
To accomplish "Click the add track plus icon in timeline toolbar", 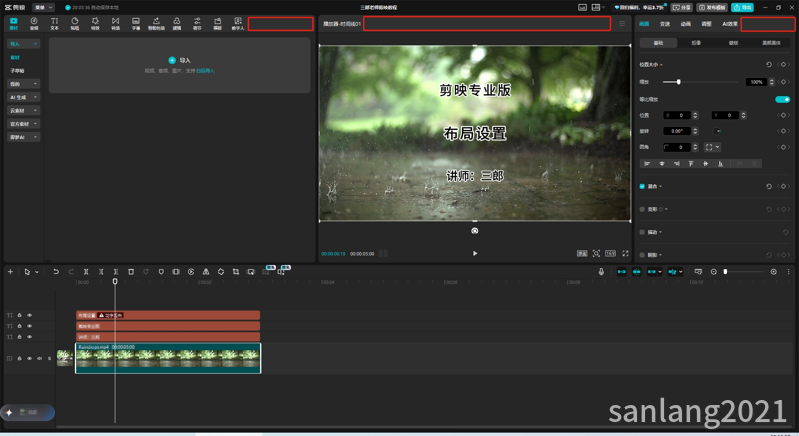I will tap(10, 272).
